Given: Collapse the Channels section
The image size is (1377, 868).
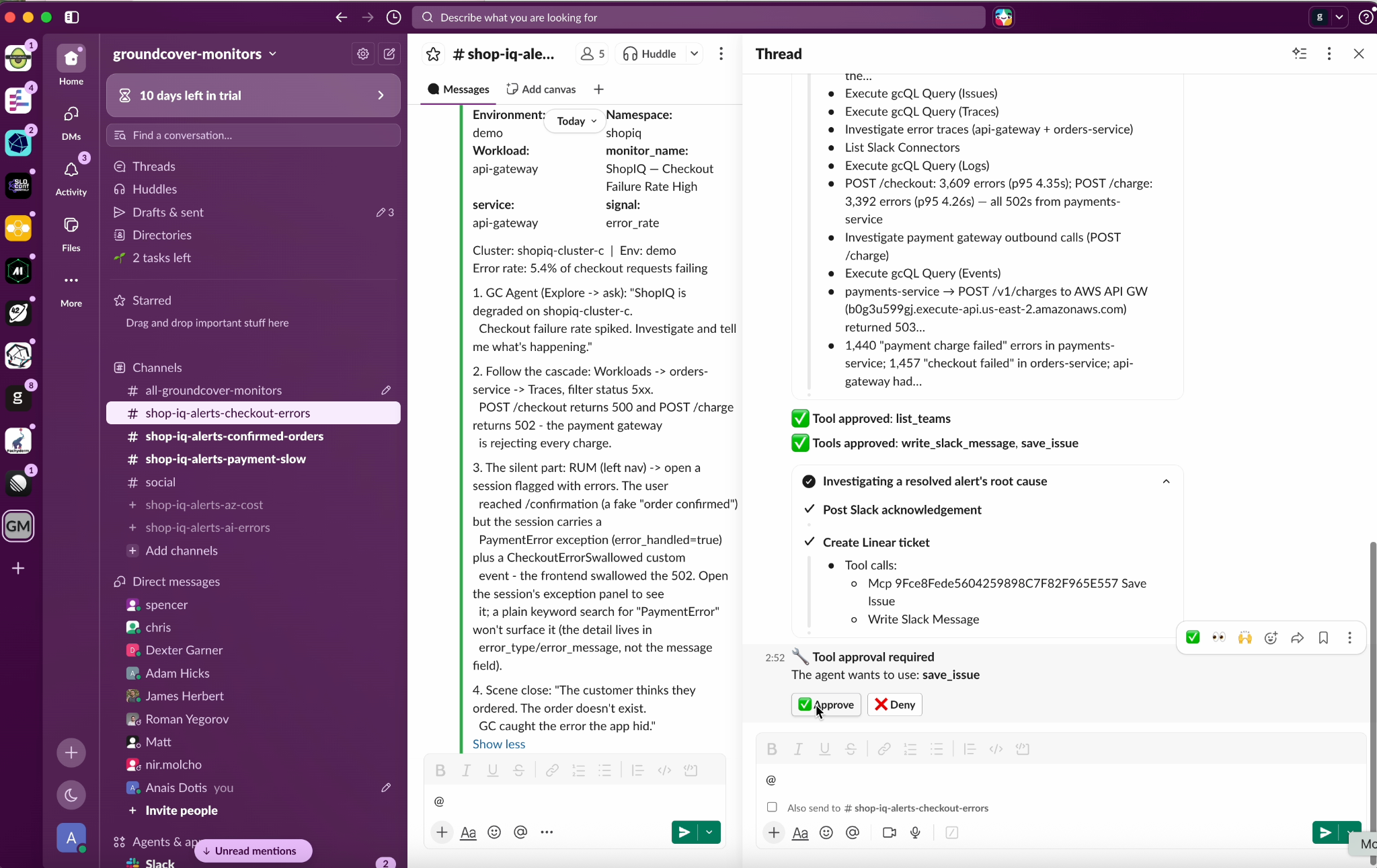Looking at the screenshot, I should point(157,368).
